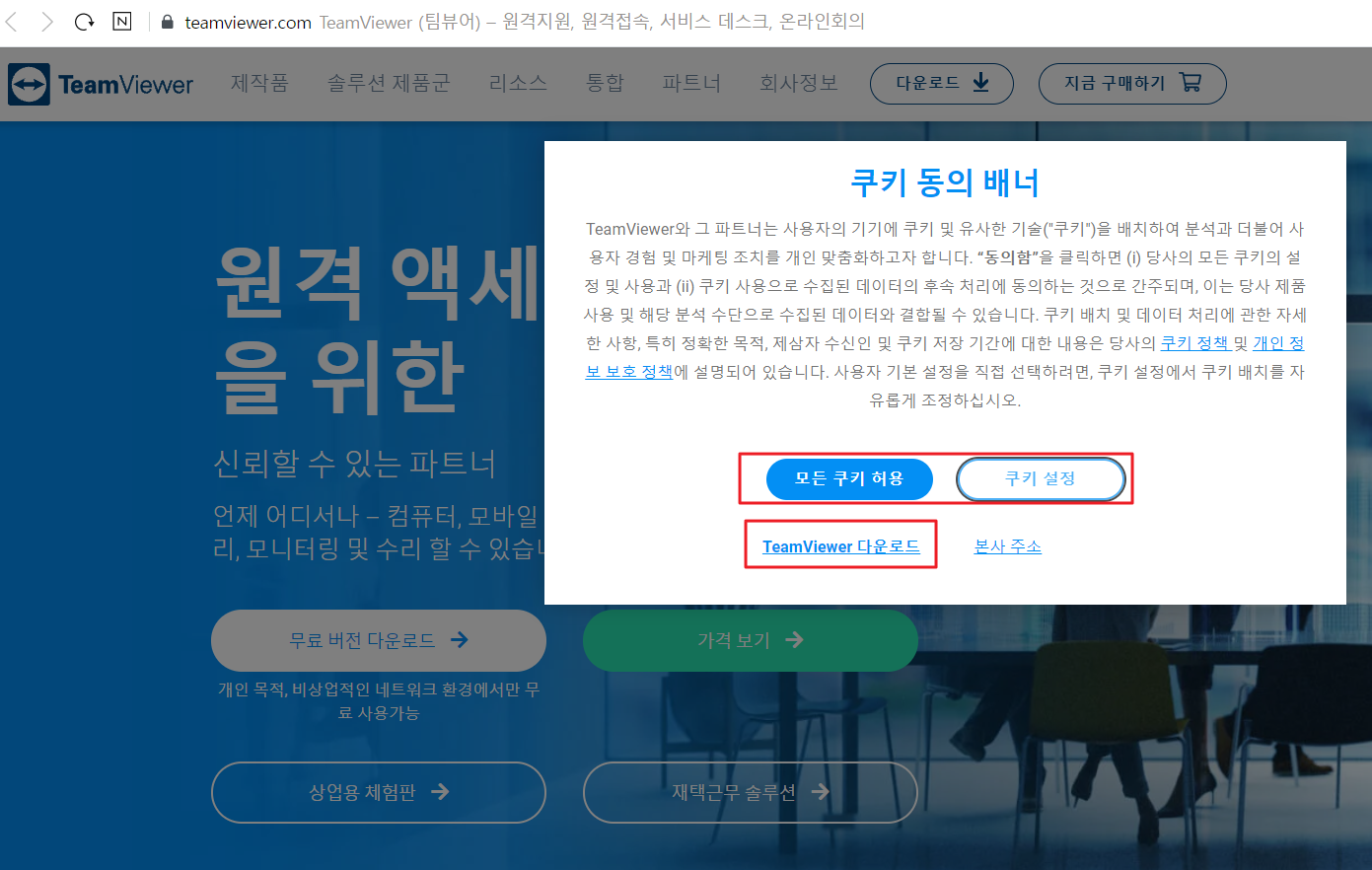Screen dimensions: 1372x870
Task: Open the 파트너 menu
Action: pyautogui.click(x=691, y=83)
